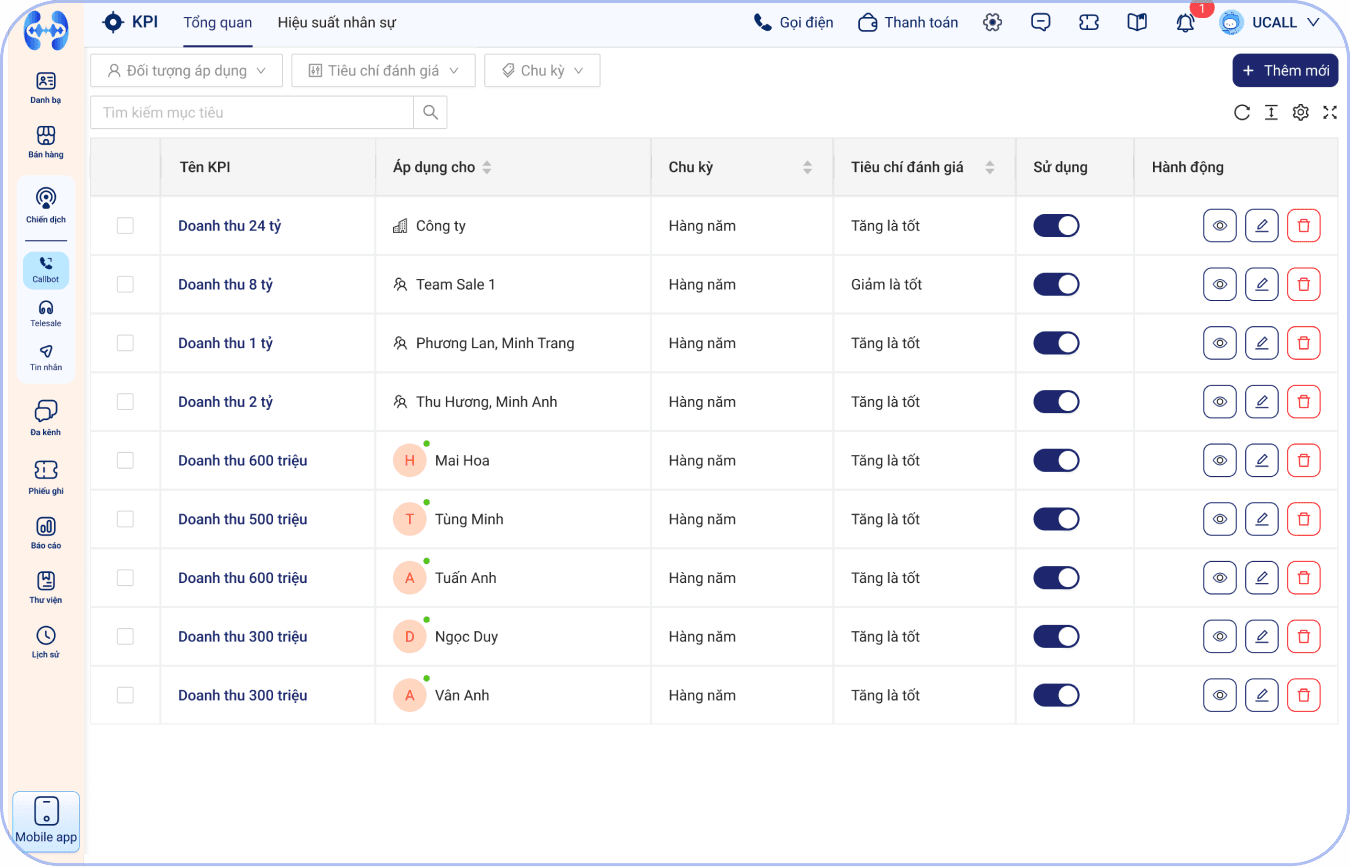The image size is (1350, 867).
Task: Open Tiêu chí đánh giá filter dropdown
Action: pyautogui.click(x=383, y=70)
